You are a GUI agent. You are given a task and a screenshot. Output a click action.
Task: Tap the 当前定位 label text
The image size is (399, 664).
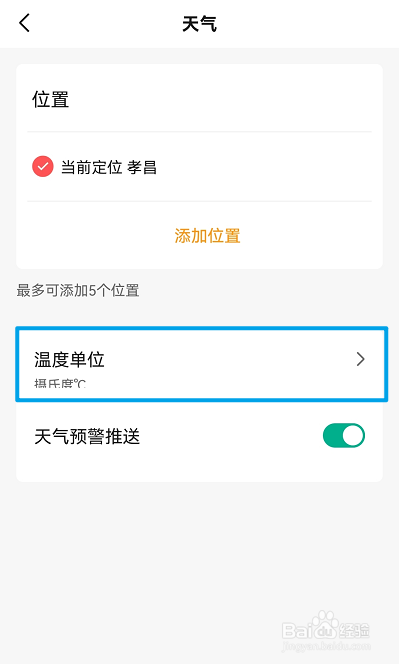pyautogui.click(x=91, y=167)
